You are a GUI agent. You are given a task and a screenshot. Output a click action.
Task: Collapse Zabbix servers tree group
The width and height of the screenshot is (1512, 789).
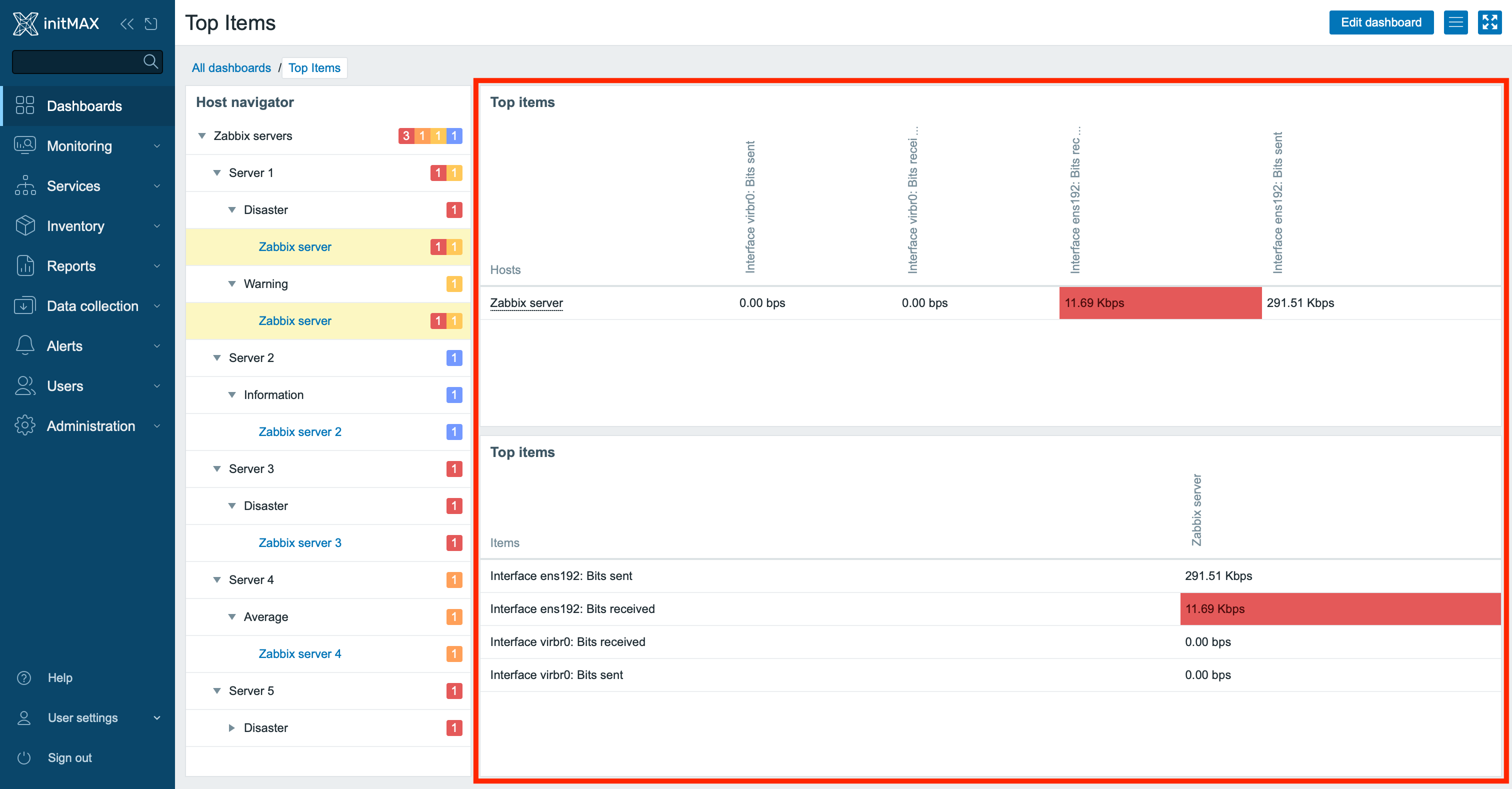click(202, 135)
